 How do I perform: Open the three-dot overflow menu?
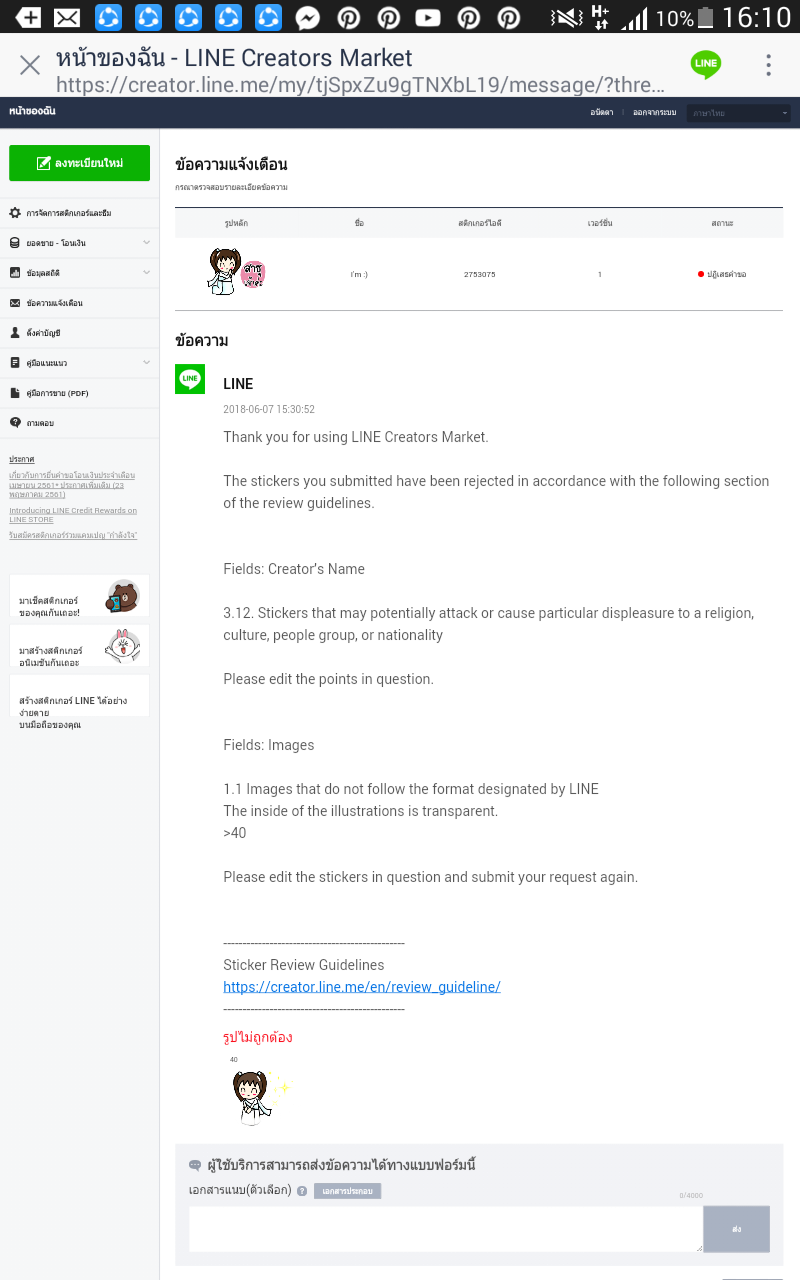(768, 65)
